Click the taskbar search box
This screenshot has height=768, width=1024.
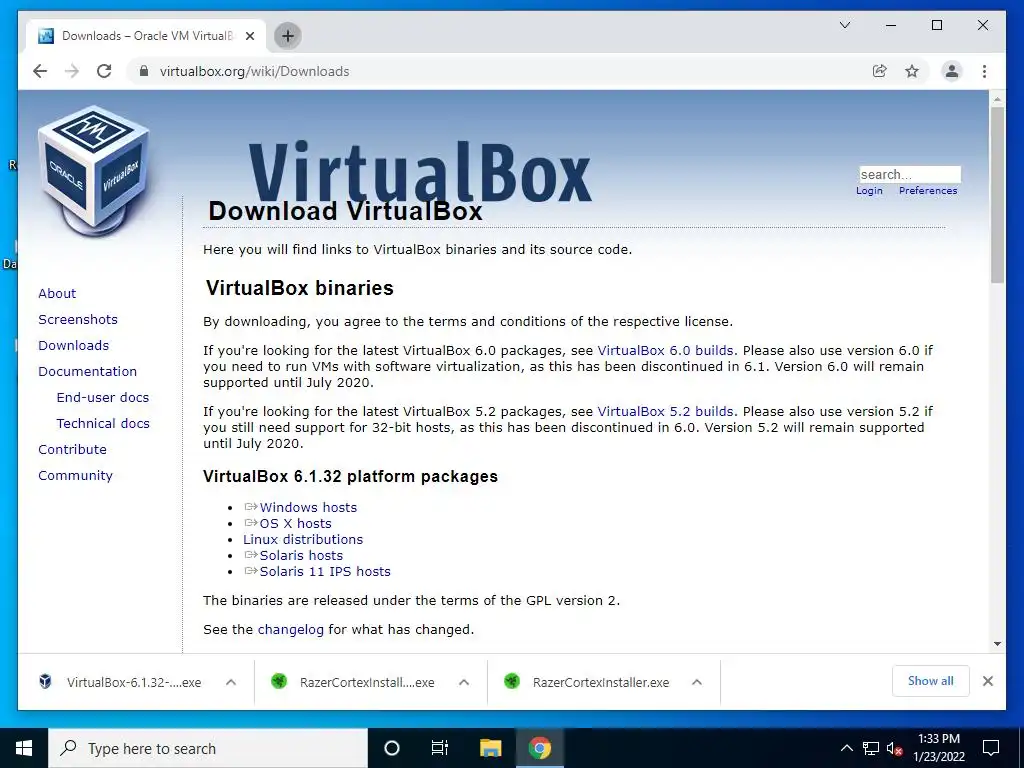208,748
